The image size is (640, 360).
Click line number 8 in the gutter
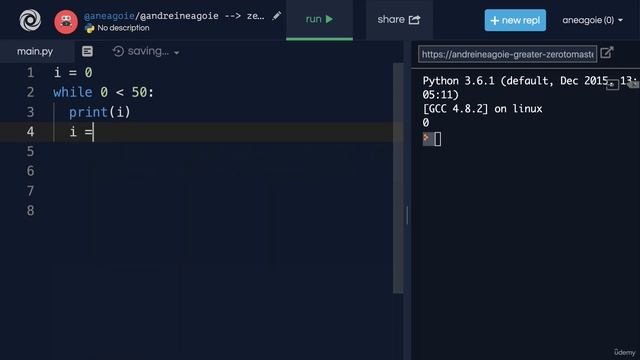click(x=31, y=211)
